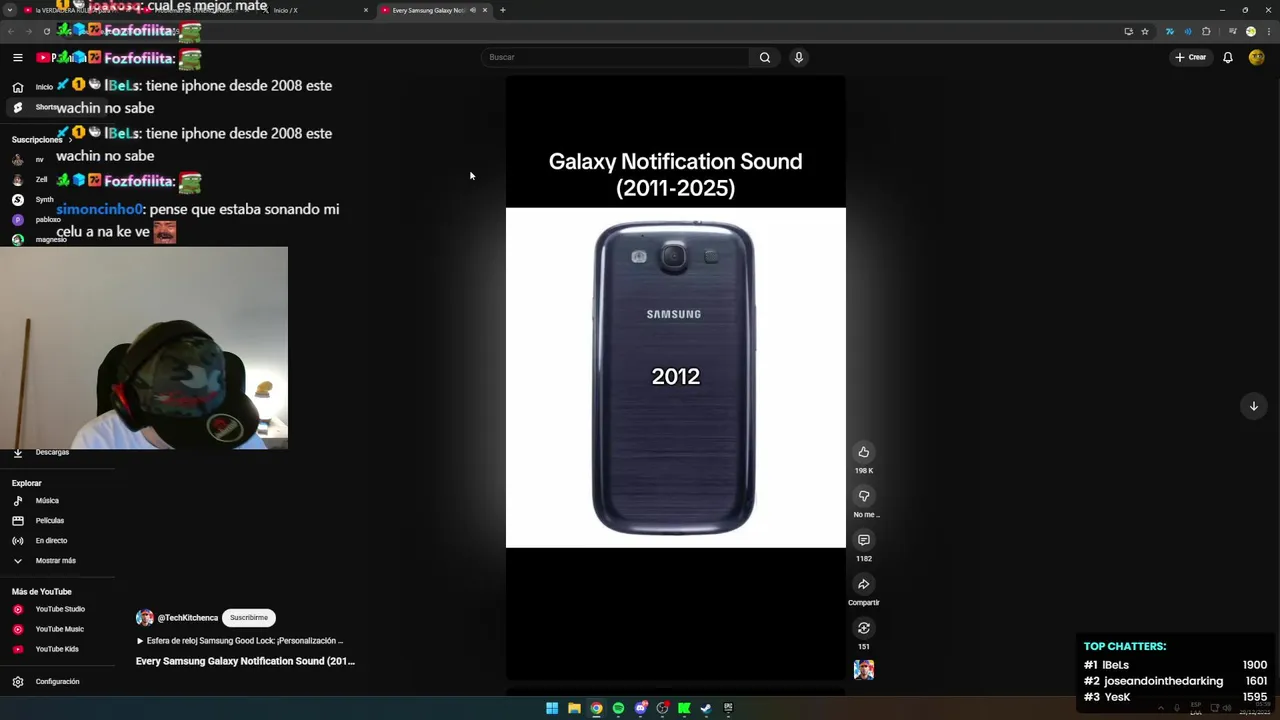Open a new browser tab
The height and width of the screenshot is (720, 1280).
pos(502,10)
